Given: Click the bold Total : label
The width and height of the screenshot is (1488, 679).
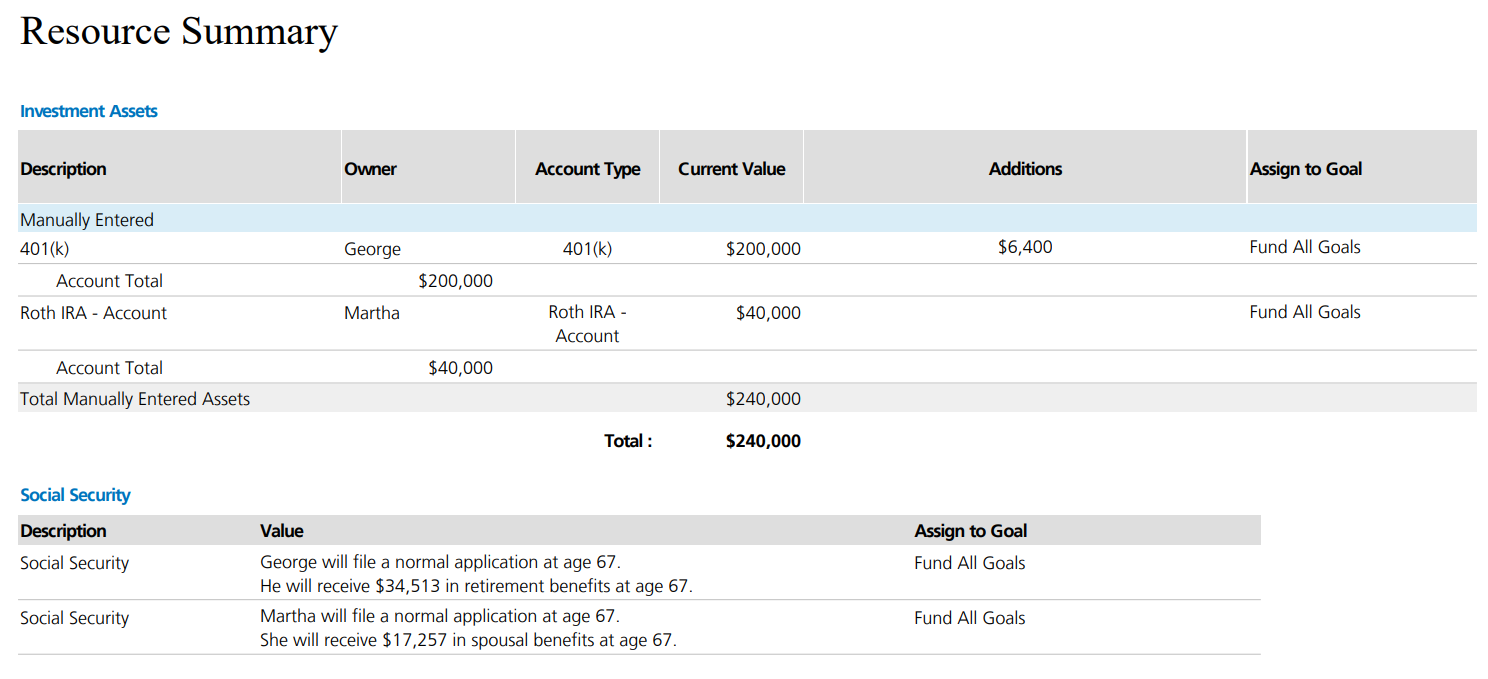Looking at the screenshot, I should (628, 441).
